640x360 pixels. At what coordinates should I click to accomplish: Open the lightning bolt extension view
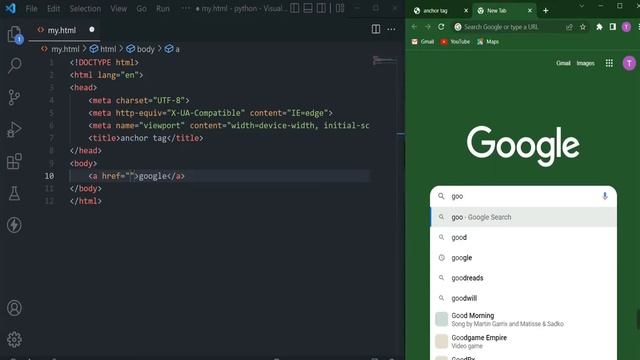14,225
